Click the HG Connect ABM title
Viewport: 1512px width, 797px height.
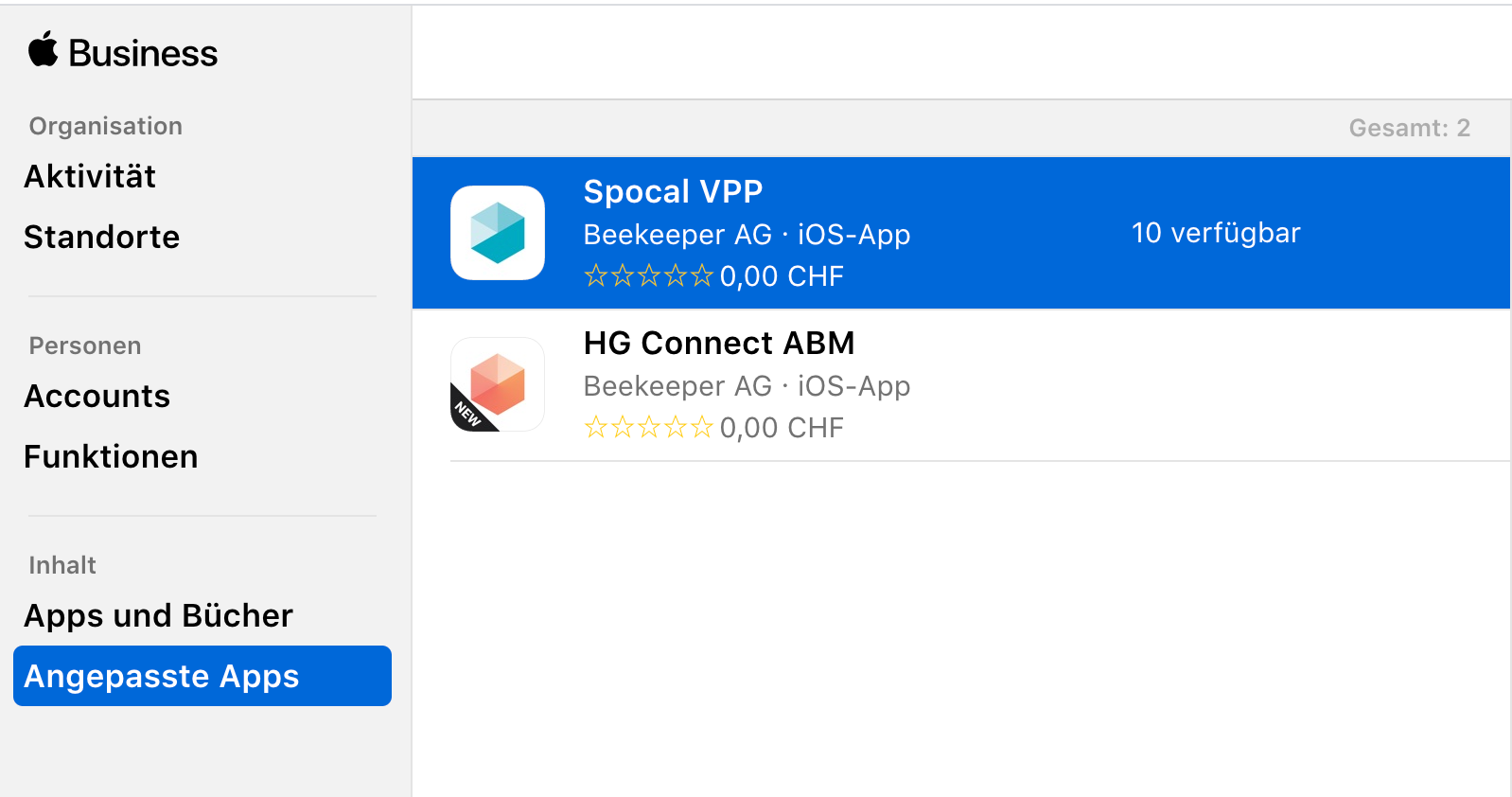[x=719, y=343]
